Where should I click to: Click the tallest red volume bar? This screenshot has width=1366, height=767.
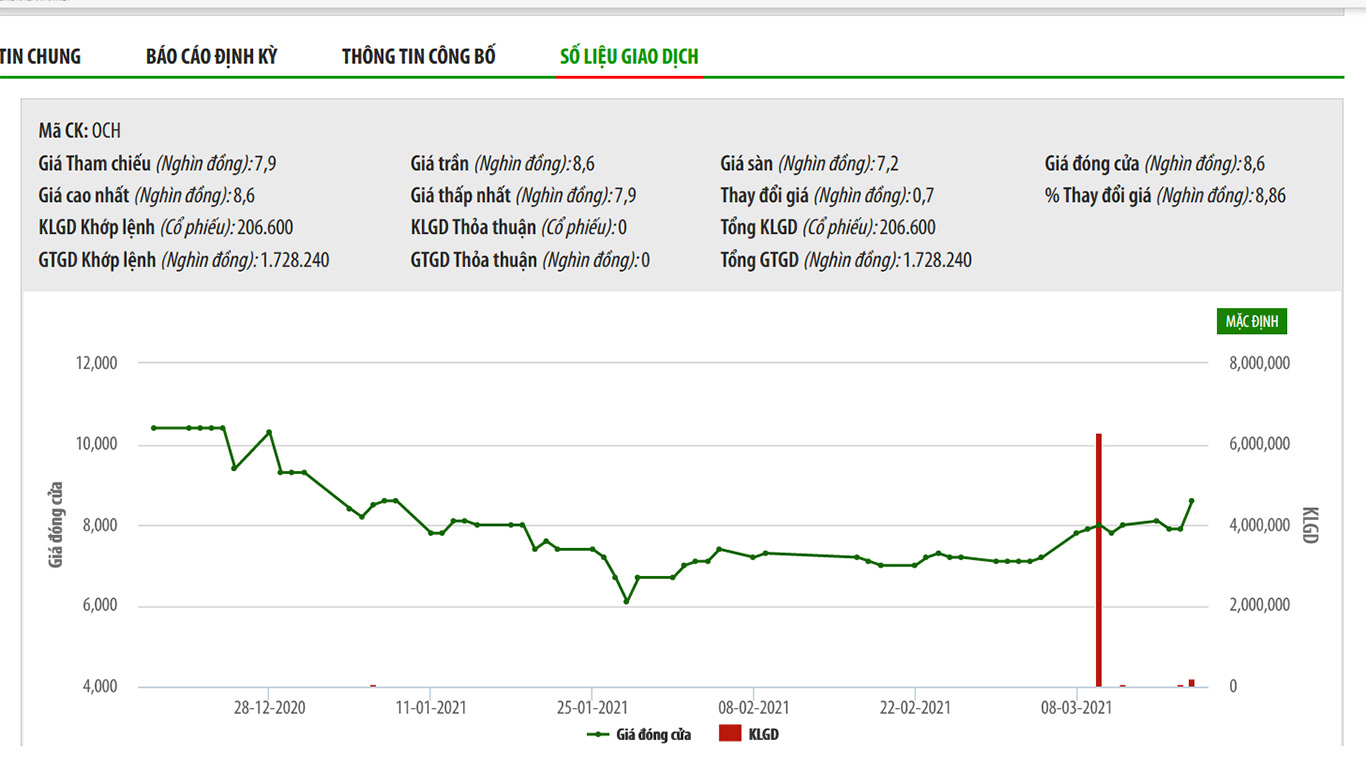1098,560
